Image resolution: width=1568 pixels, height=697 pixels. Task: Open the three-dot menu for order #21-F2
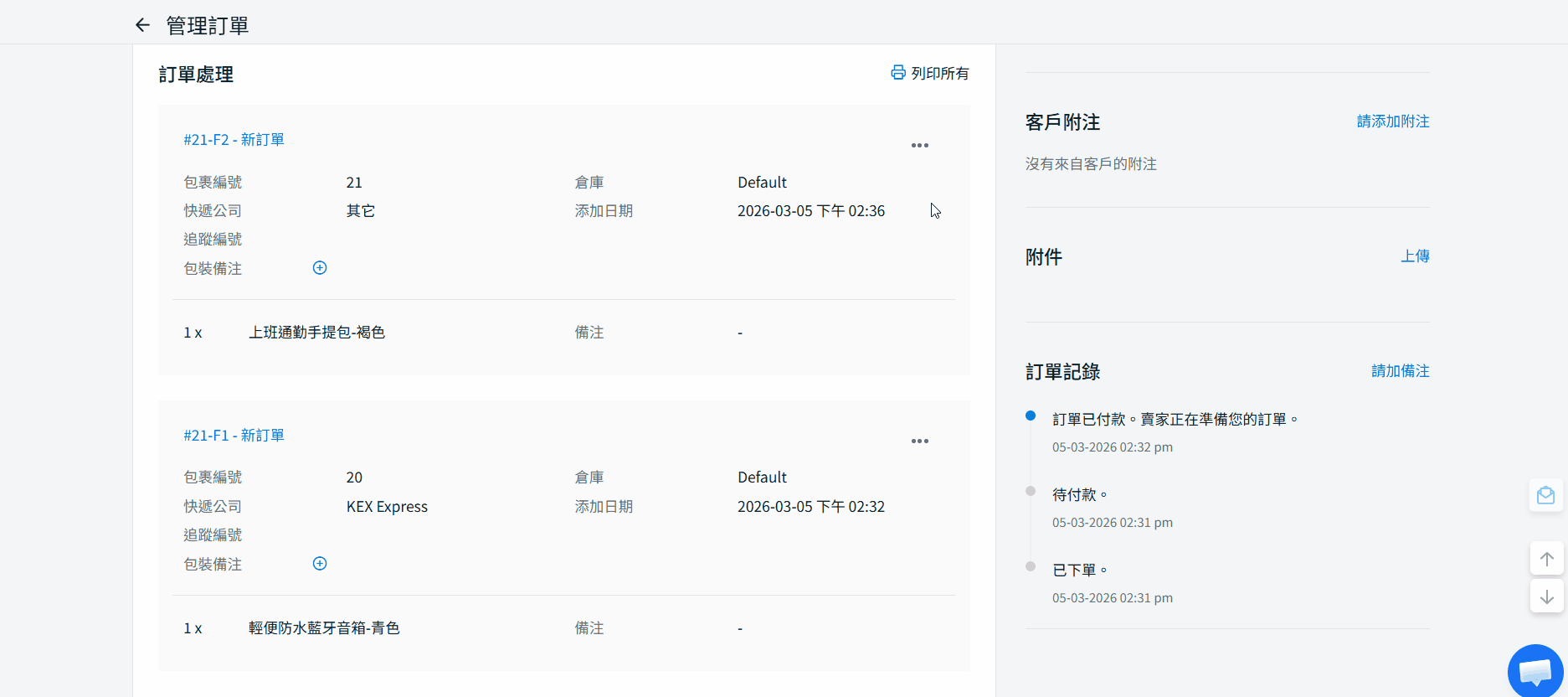click(x=919, y=146)
